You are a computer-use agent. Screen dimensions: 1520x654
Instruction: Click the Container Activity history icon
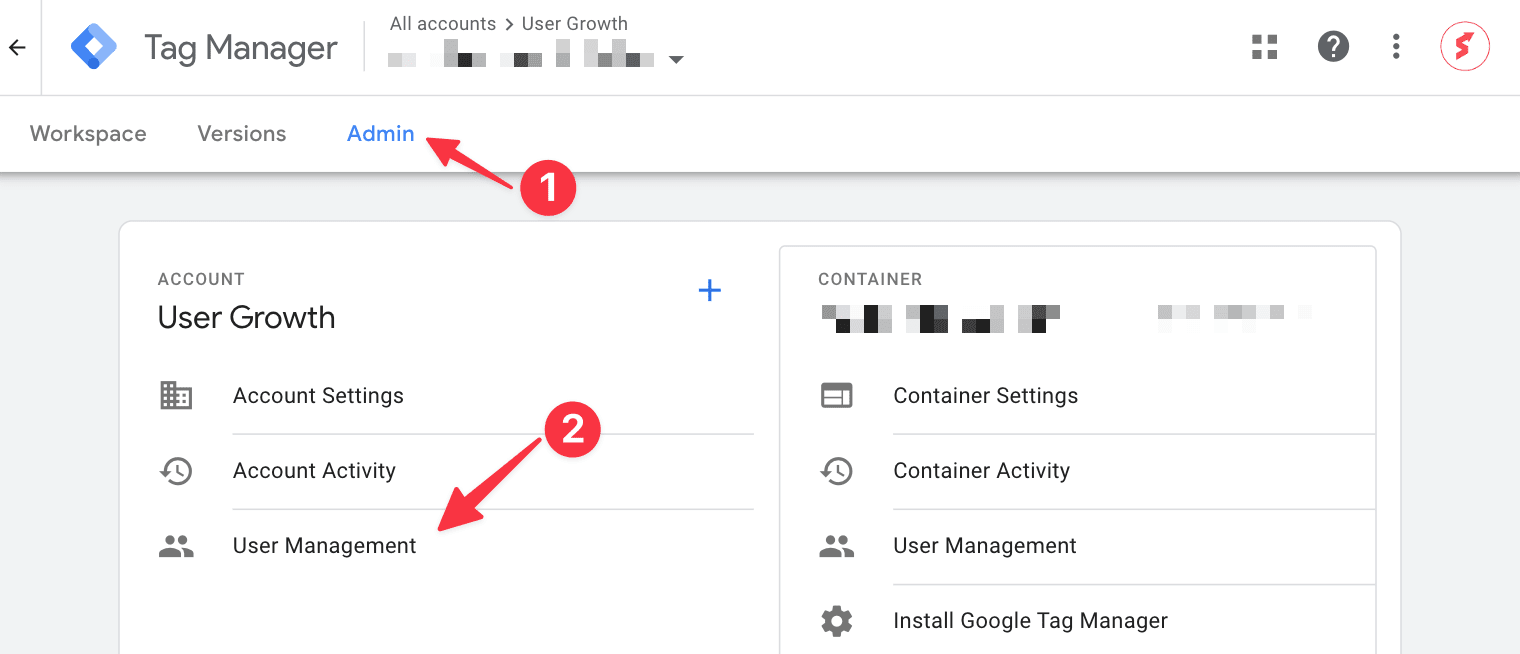837,470
